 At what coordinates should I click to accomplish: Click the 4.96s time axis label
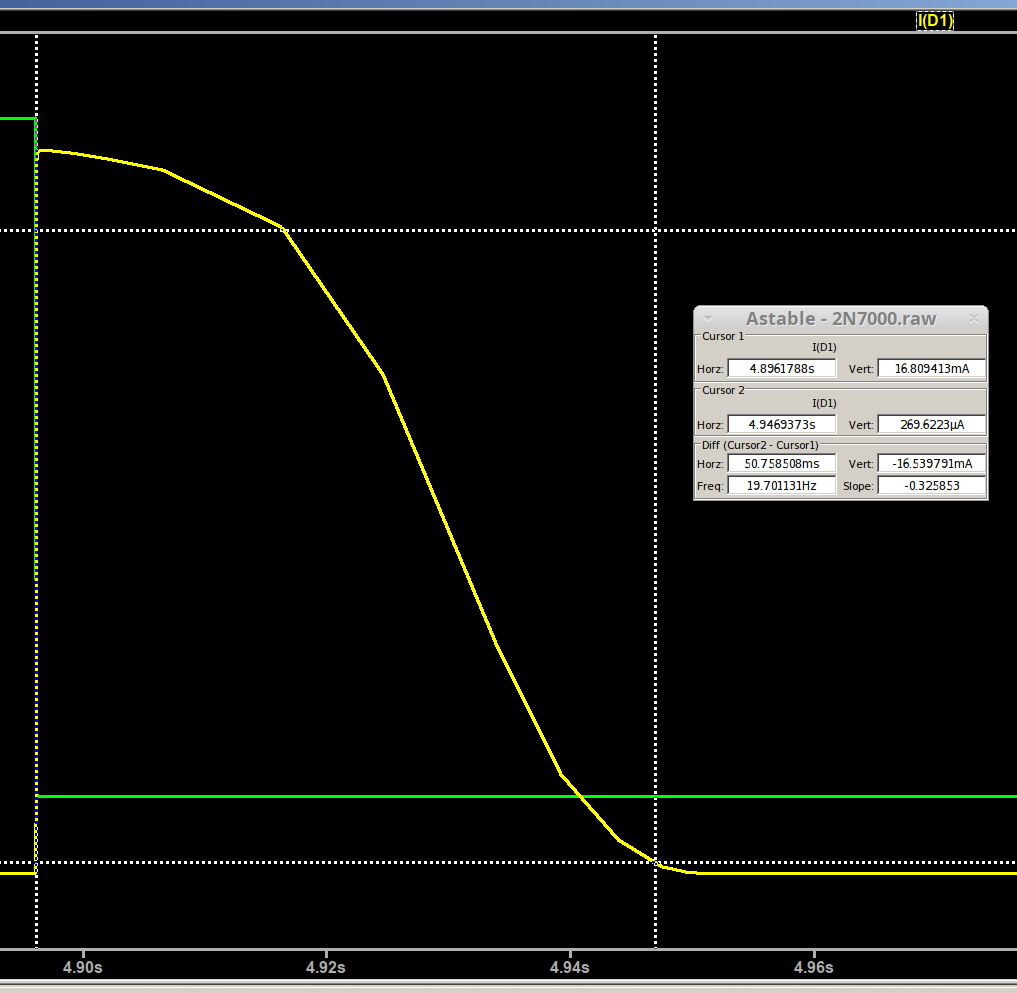[814, 968]
